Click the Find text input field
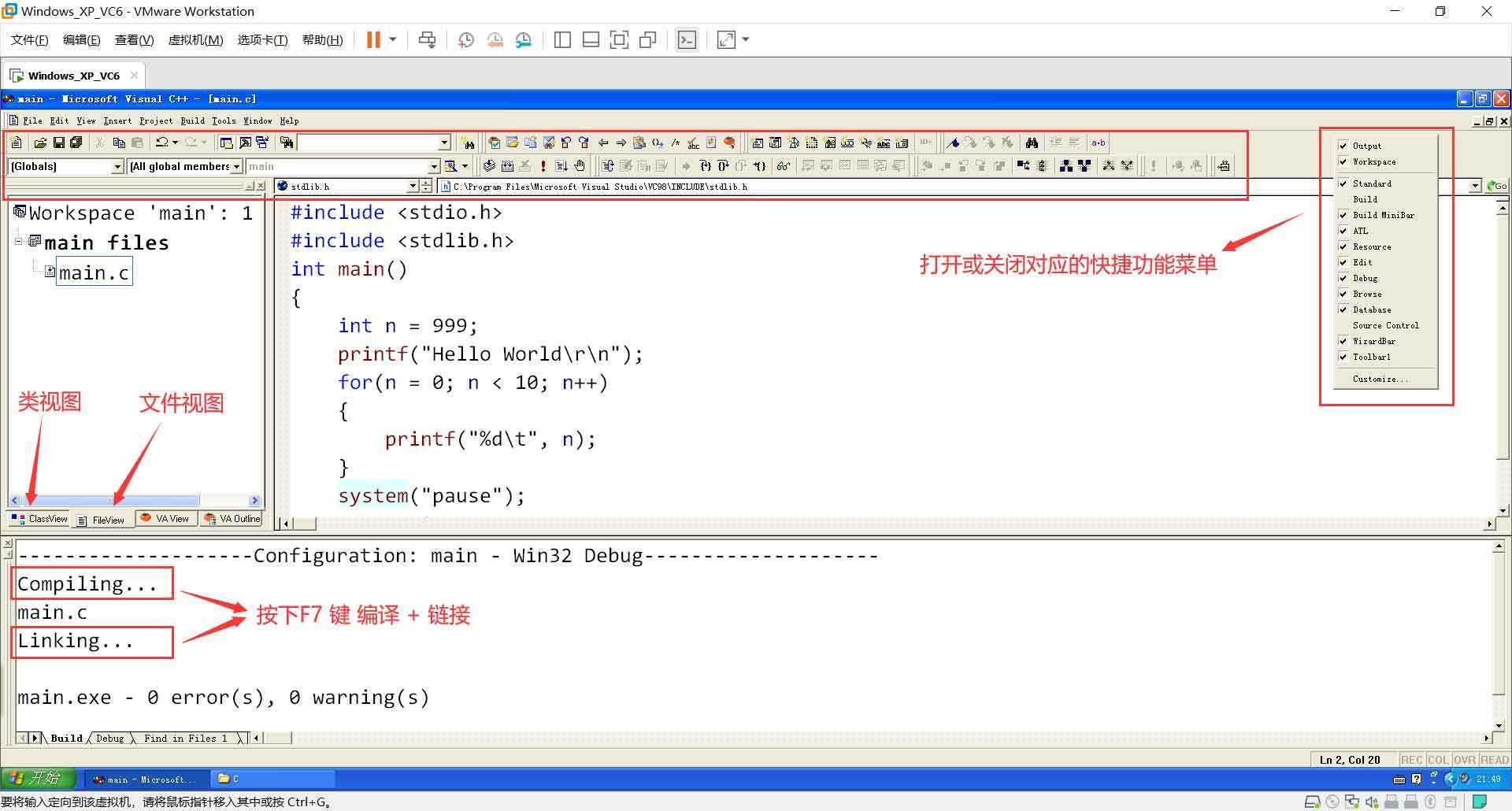 367,143
